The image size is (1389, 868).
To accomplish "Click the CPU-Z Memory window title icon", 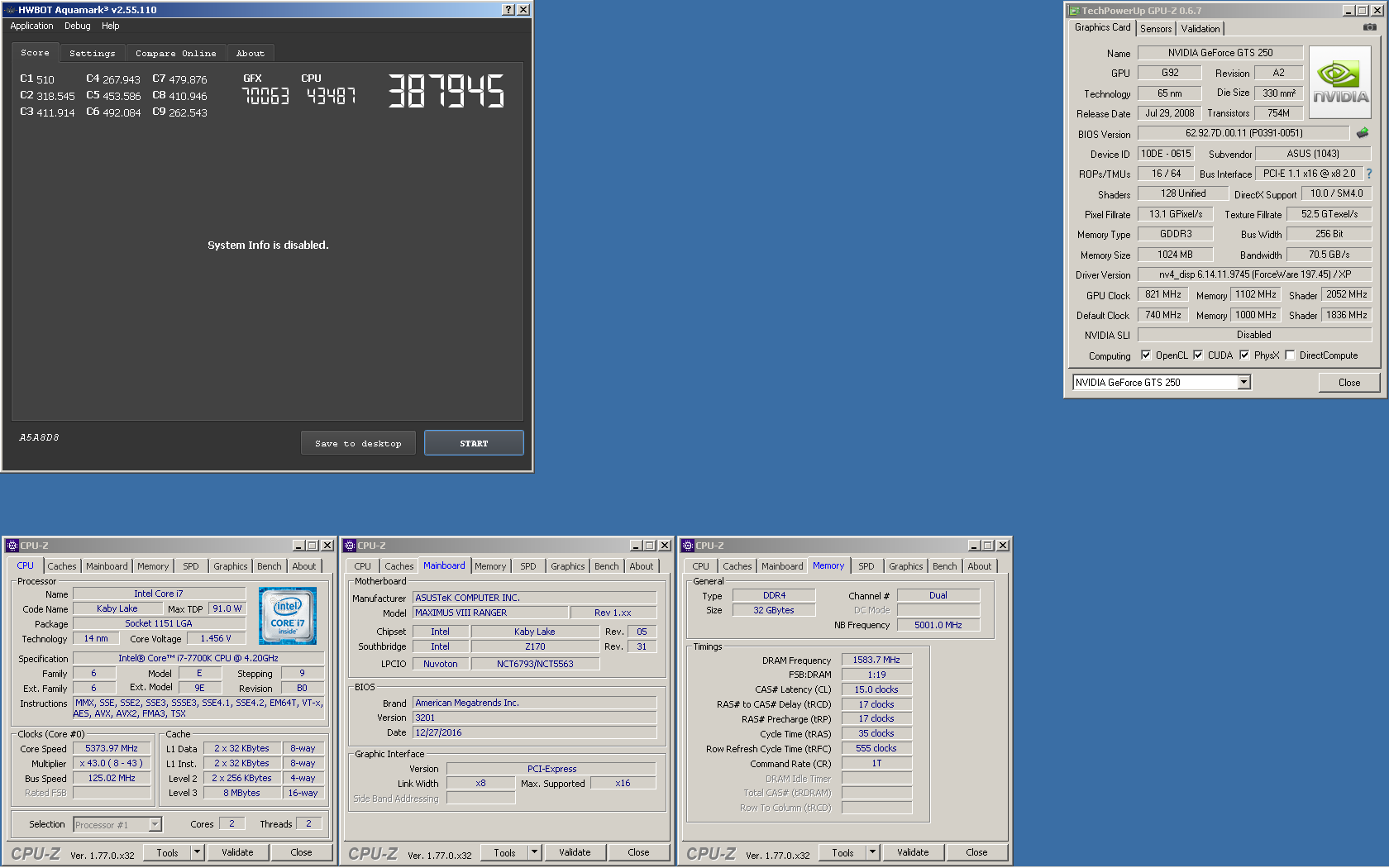I will [688, 546].
